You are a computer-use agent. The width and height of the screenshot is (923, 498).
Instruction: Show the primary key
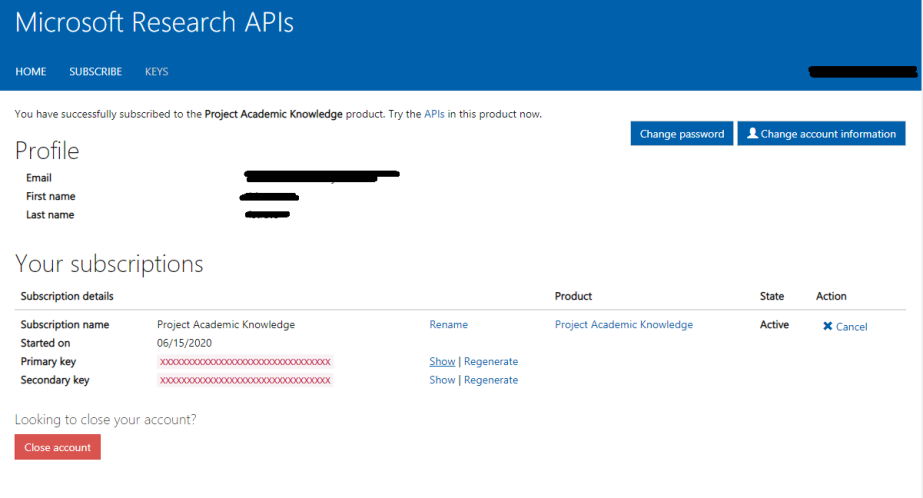click(442, 362)
